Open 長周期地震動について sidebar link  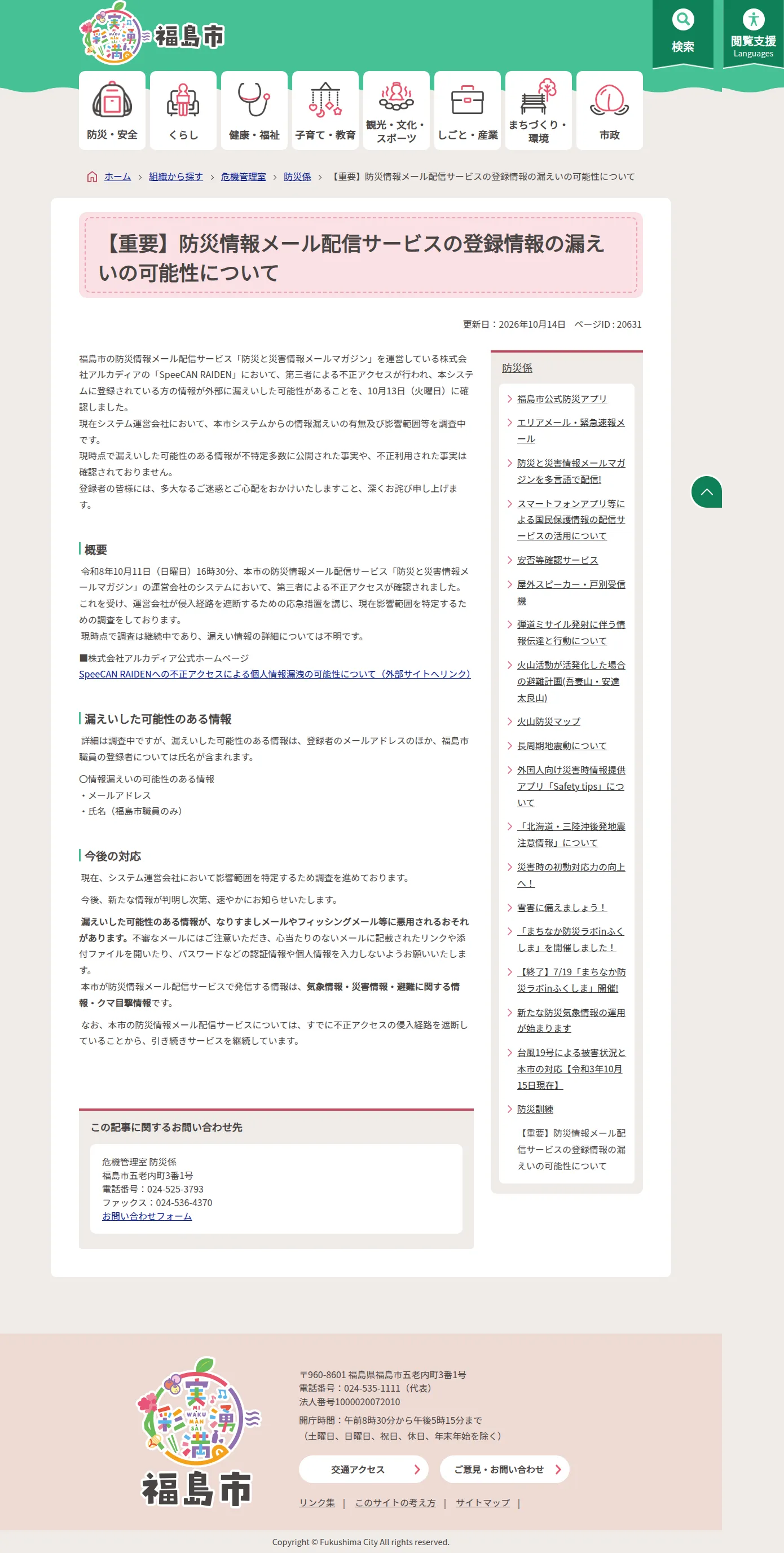pos(562,746)
